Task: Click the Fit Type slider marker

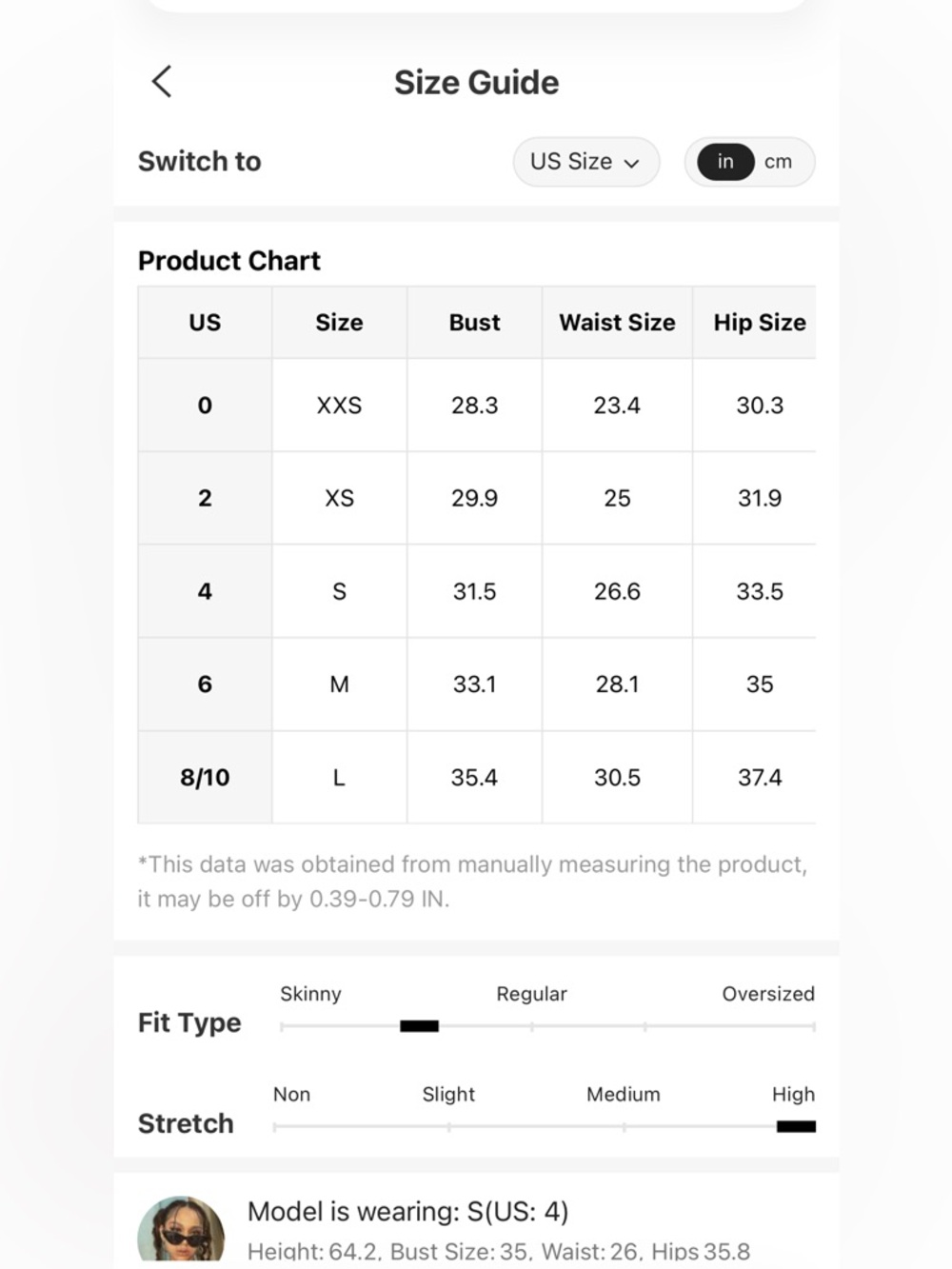Action: (x=419, y=1026)
